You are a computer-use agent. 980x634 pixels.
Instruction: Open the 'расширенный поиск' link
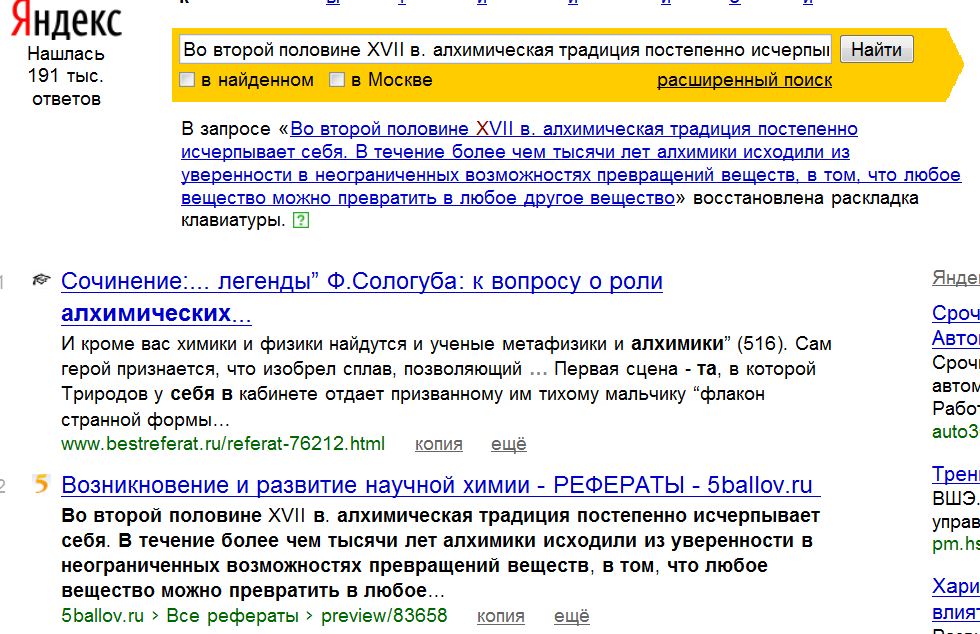[x=744, y=80]
